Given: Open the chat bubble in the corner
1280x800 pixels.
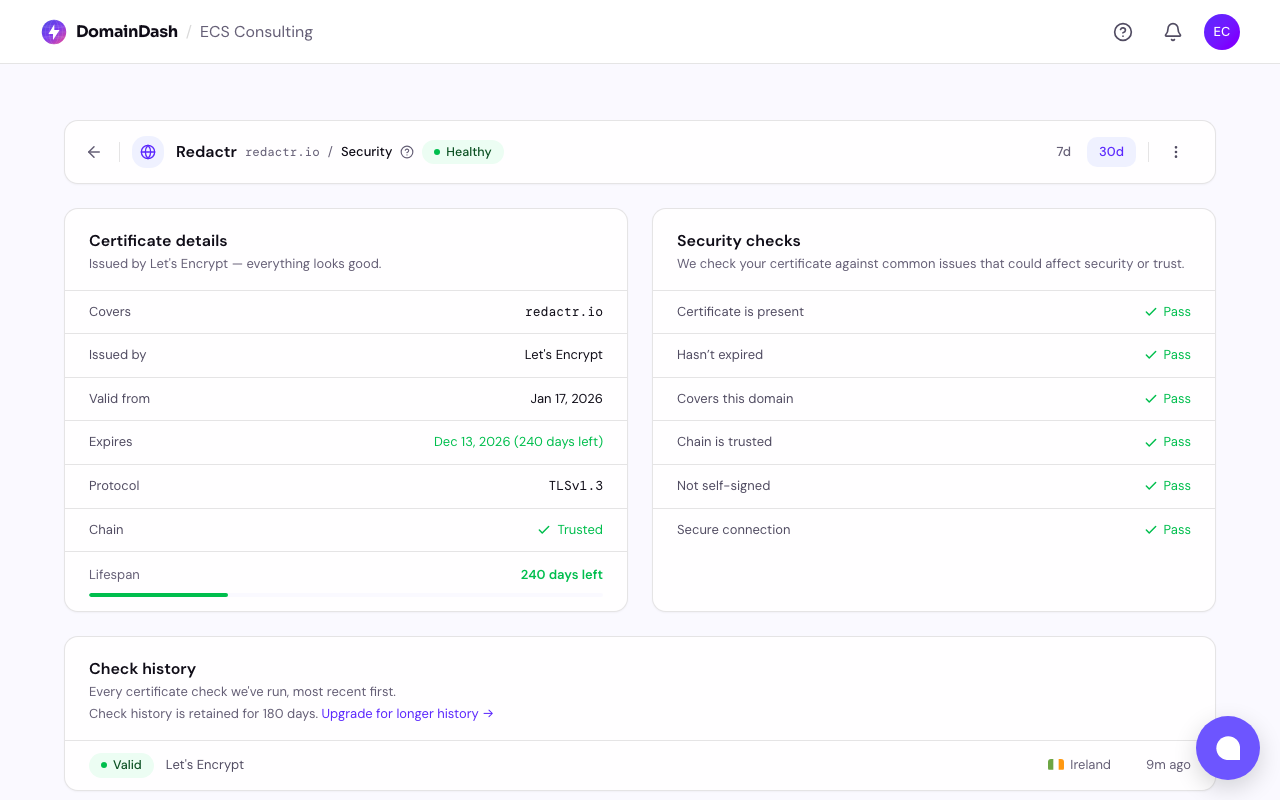Looking at the screenshot, I should (x=1228, y=748).
